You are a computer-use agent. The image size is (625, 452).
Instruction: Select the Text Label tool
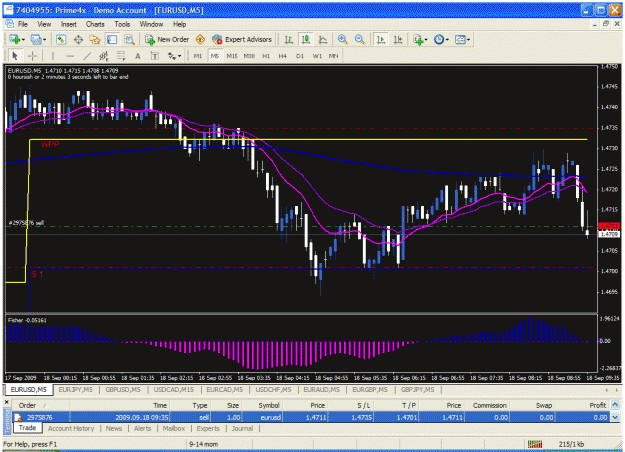click(155, 56)
